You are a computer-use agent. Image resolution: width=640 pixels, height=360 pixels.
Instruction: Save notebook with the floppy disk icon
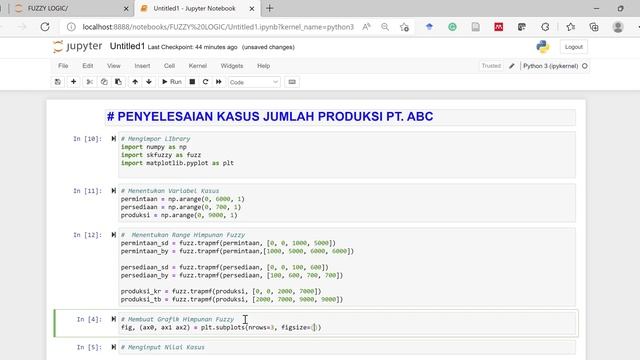point(58,82)
